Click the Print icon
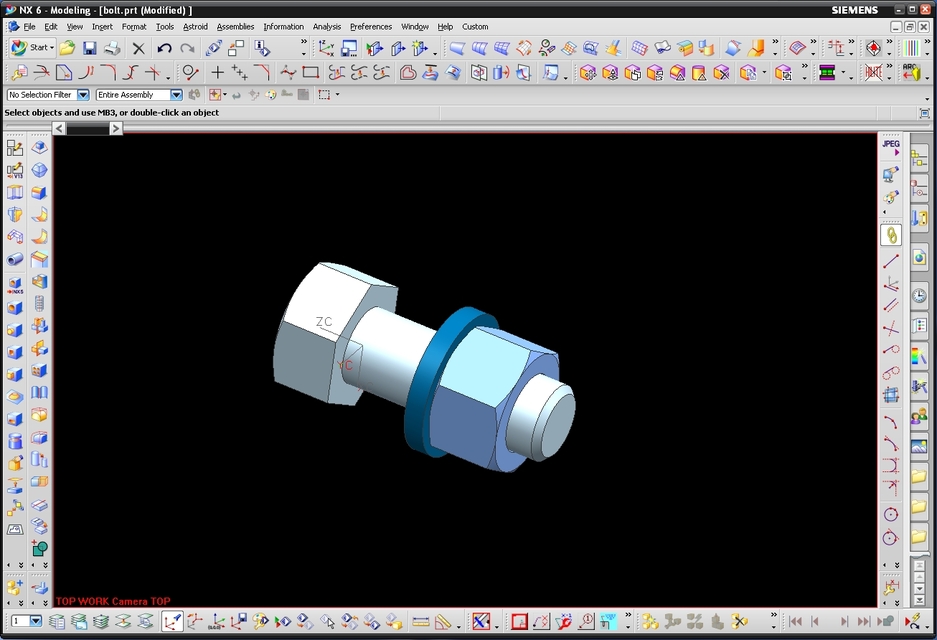Viewport: 937px width, 640px height. click(x=112, y=48)
